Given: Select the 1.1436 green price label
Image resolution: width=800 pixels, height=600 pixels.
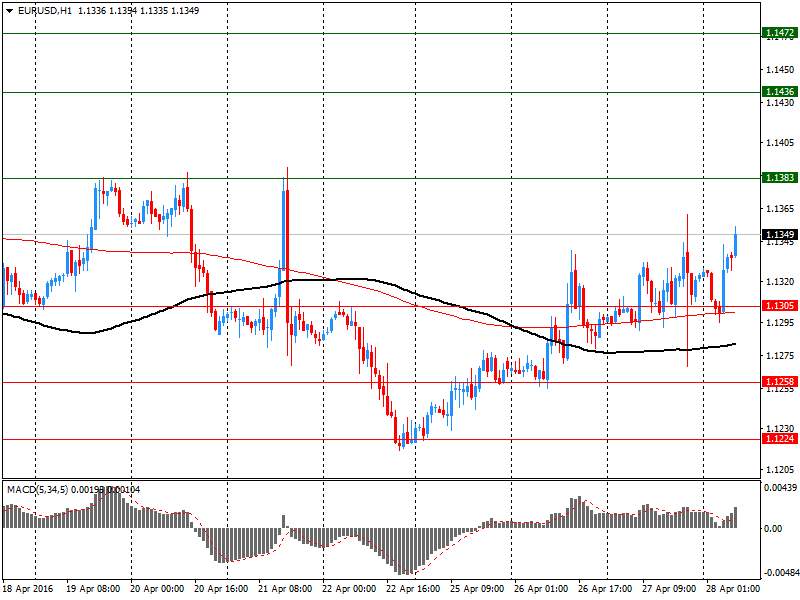Looking at the screenshot, I should click(x=779, y=91).
